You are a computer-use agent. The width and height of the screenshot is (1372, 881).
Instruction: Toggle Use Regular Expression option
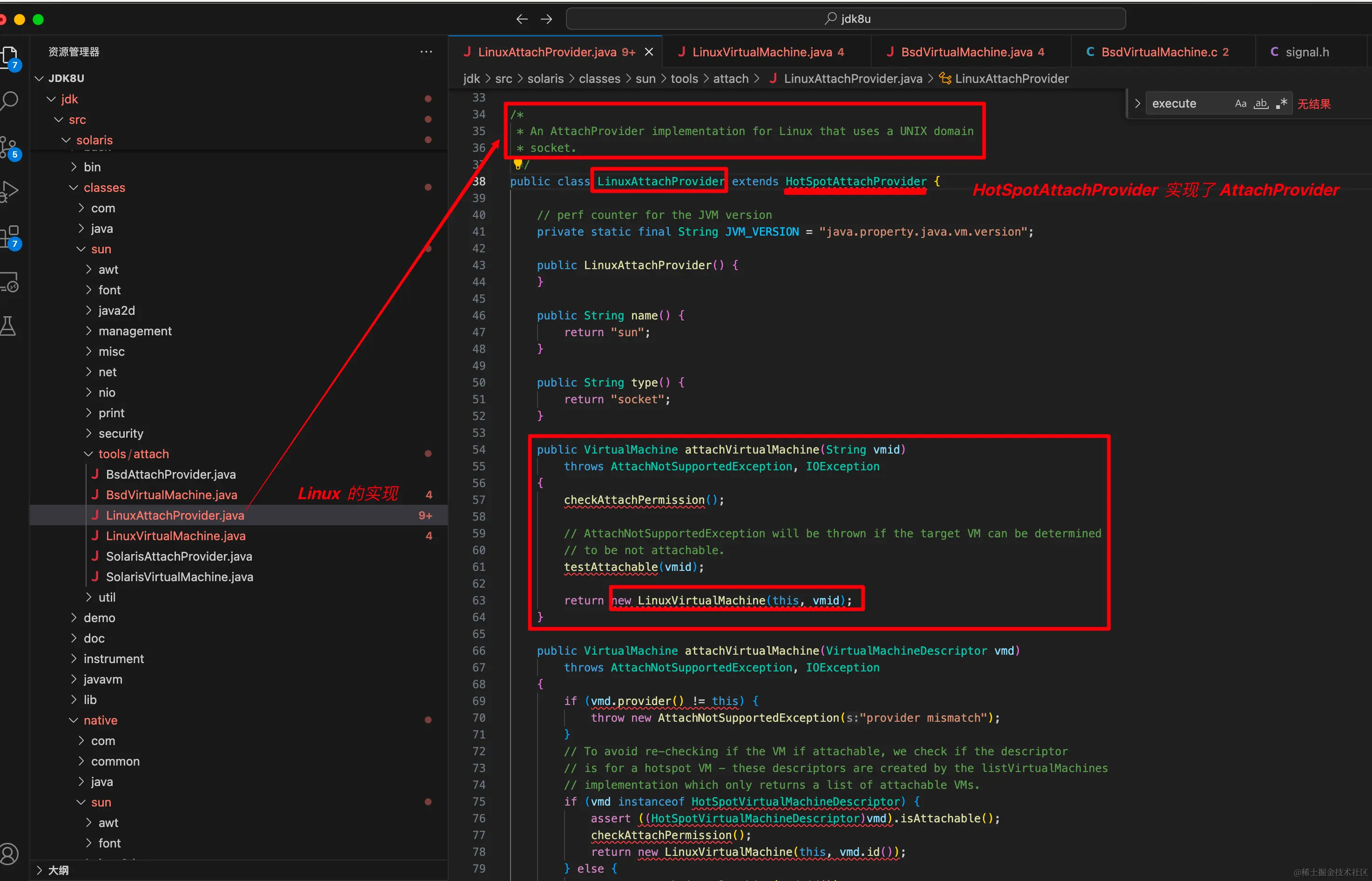pos(1282,103)
